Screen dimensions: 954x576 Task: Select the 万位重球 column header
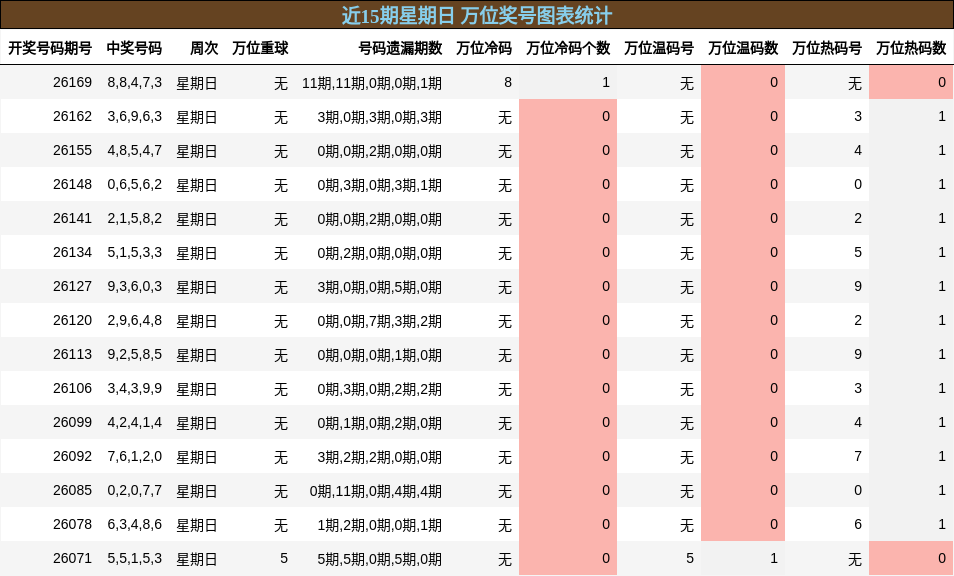click(260, 48)
